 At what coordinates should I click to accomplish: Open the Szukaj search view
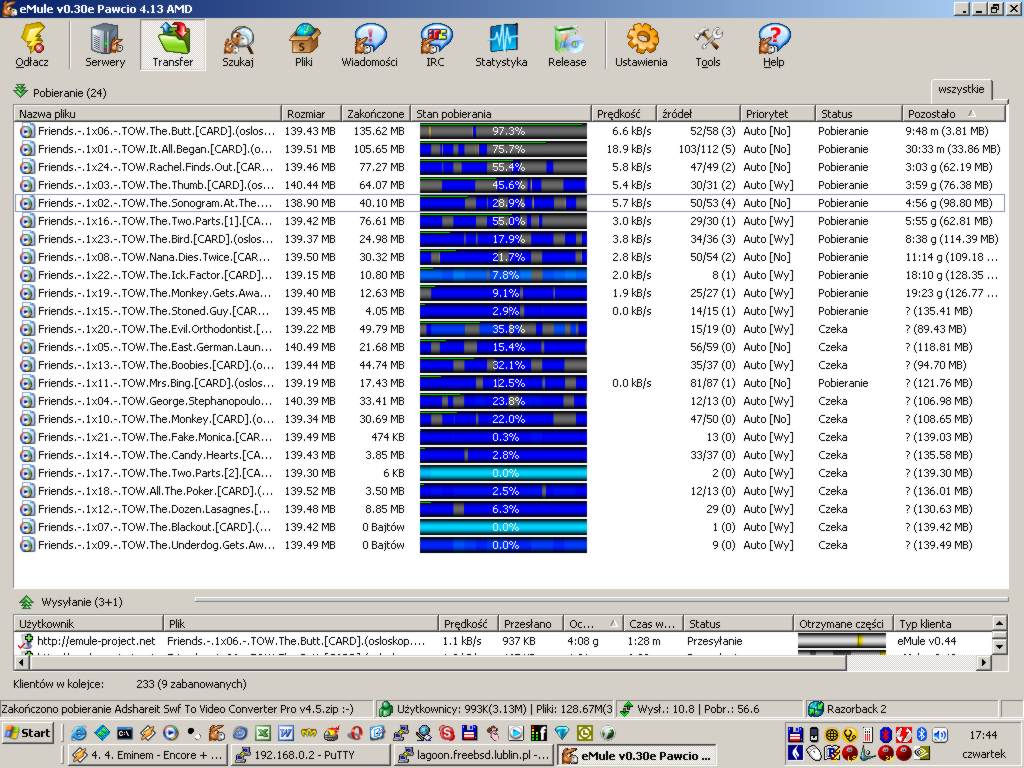238,45
